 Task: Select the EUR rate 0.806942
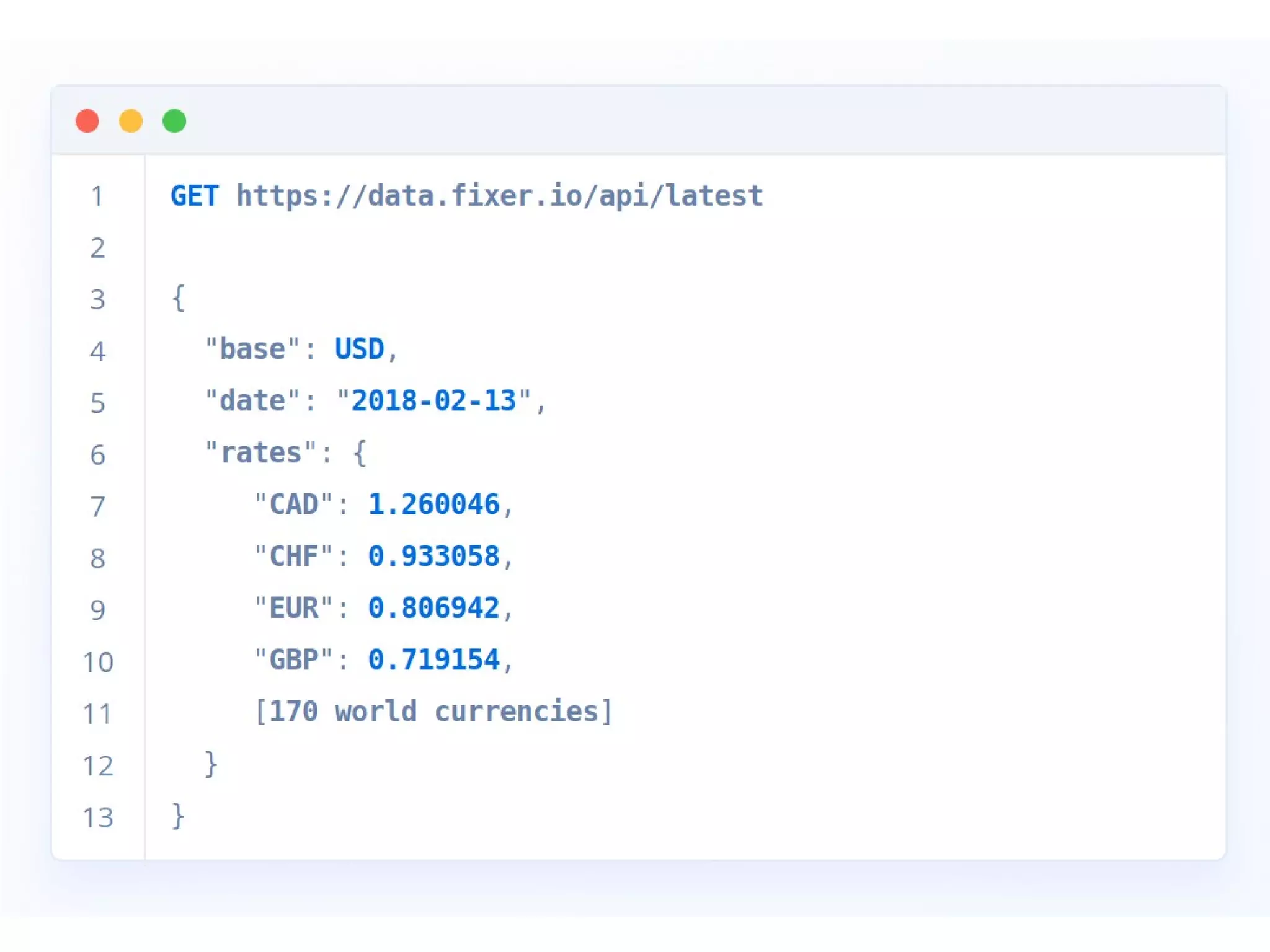[433, 608]
